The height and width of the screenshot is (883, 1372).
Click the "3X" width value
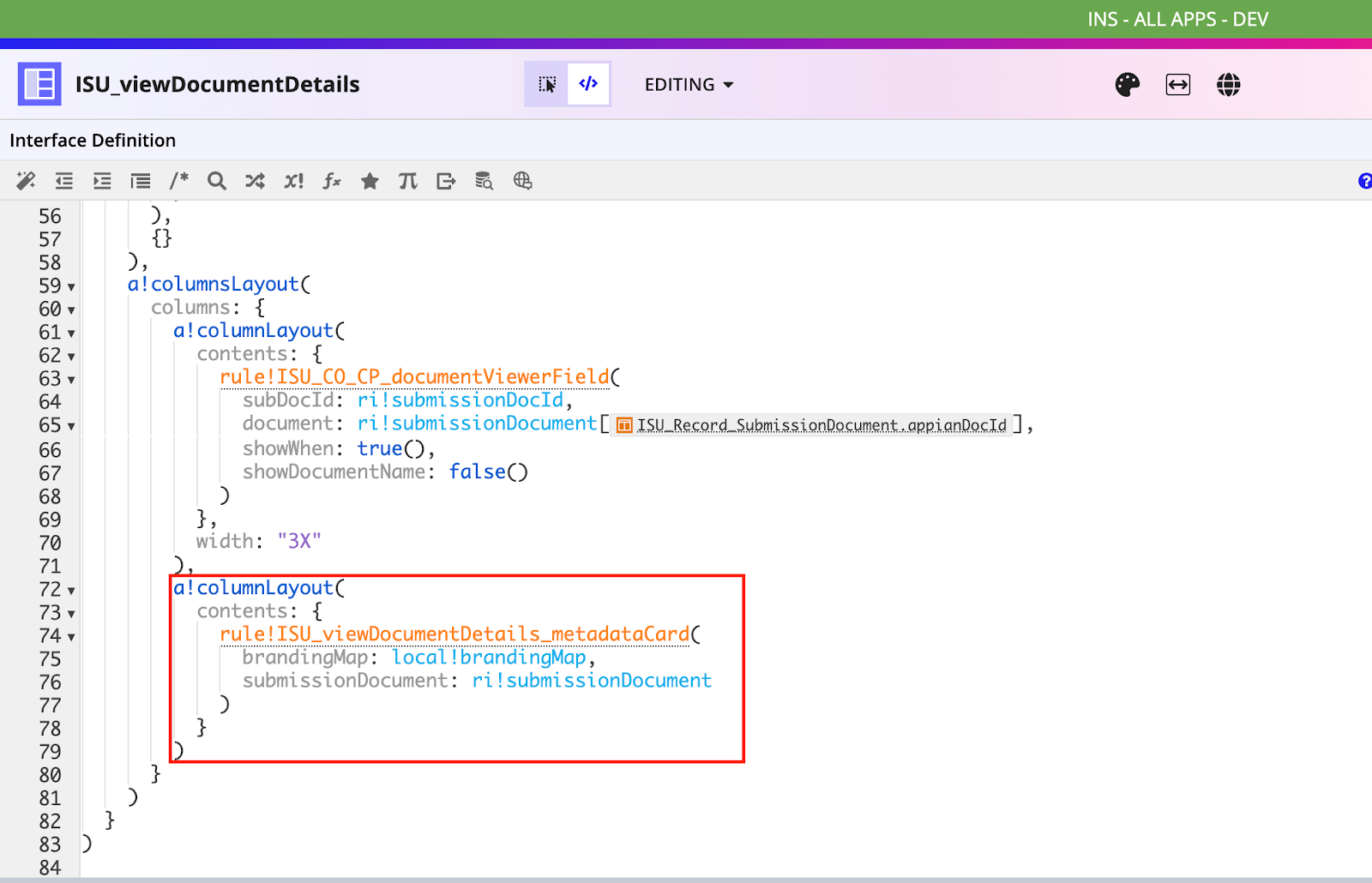tap(299, 541)
